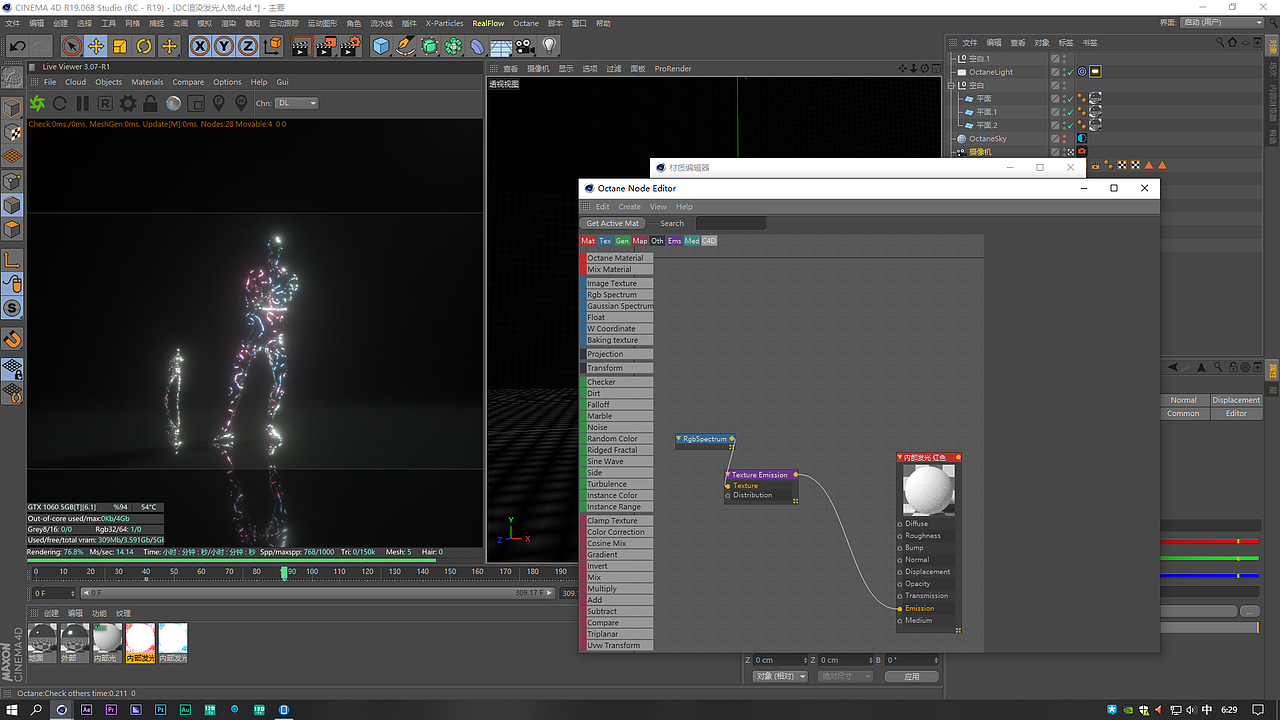1280x720 pixels.
Task: Select the Rotate tool
Action: point(144,46)
